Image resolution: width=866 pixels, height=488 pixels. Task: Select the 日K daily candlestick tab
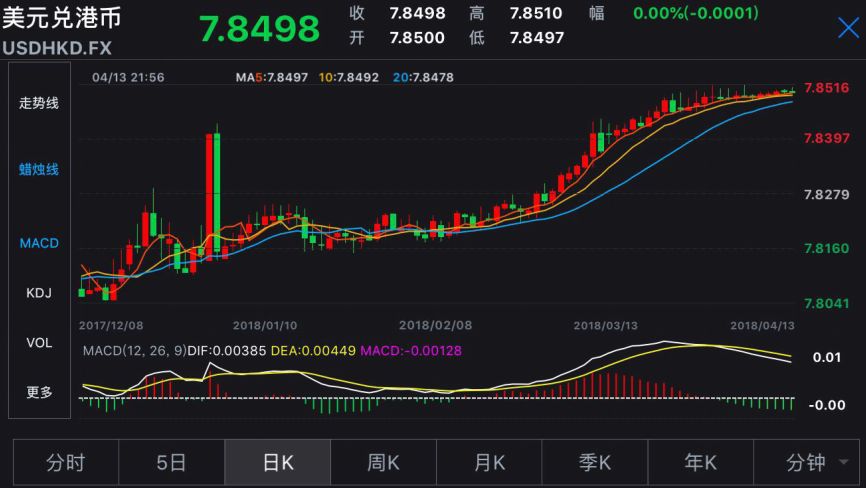[277, 462]
